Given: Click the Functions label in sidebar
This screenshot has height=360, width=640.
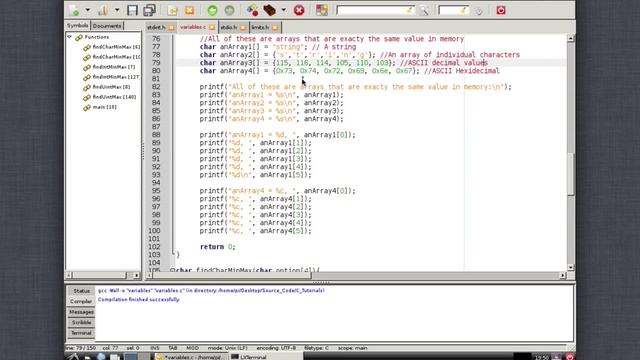Looking at the screenshot, I should coord(97,37).
